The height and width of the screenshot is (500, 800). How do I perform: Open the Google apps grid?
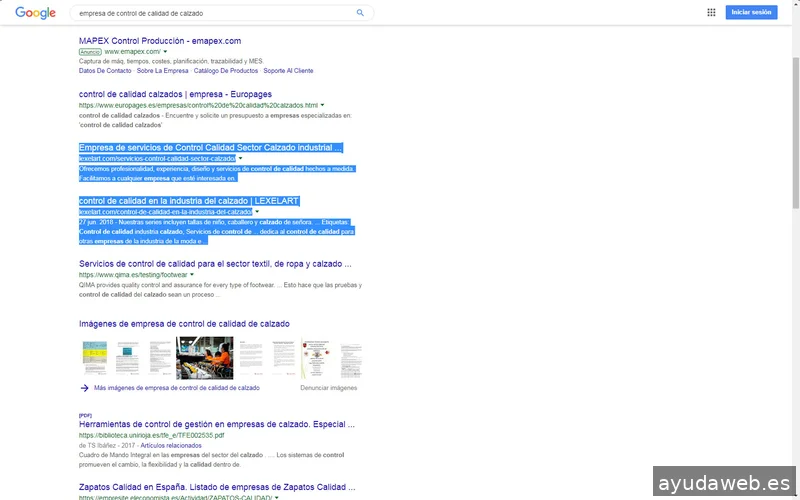point(711,13)
